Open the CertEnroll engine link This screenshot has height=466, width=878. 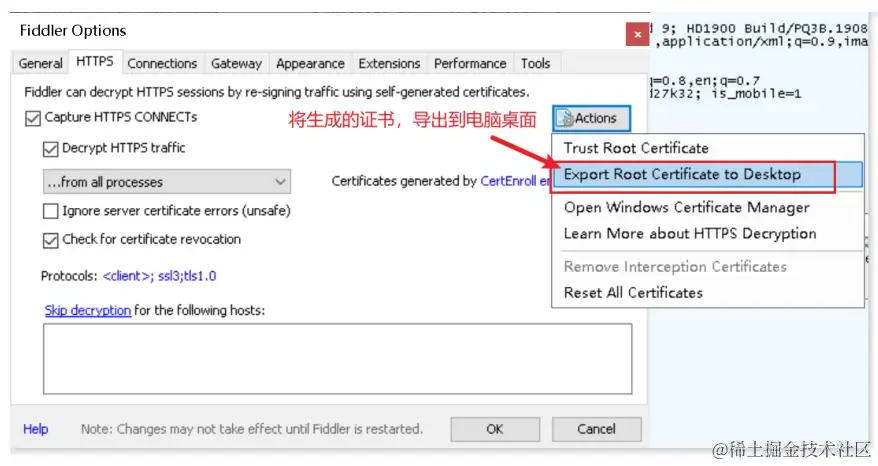coord(515,181)
